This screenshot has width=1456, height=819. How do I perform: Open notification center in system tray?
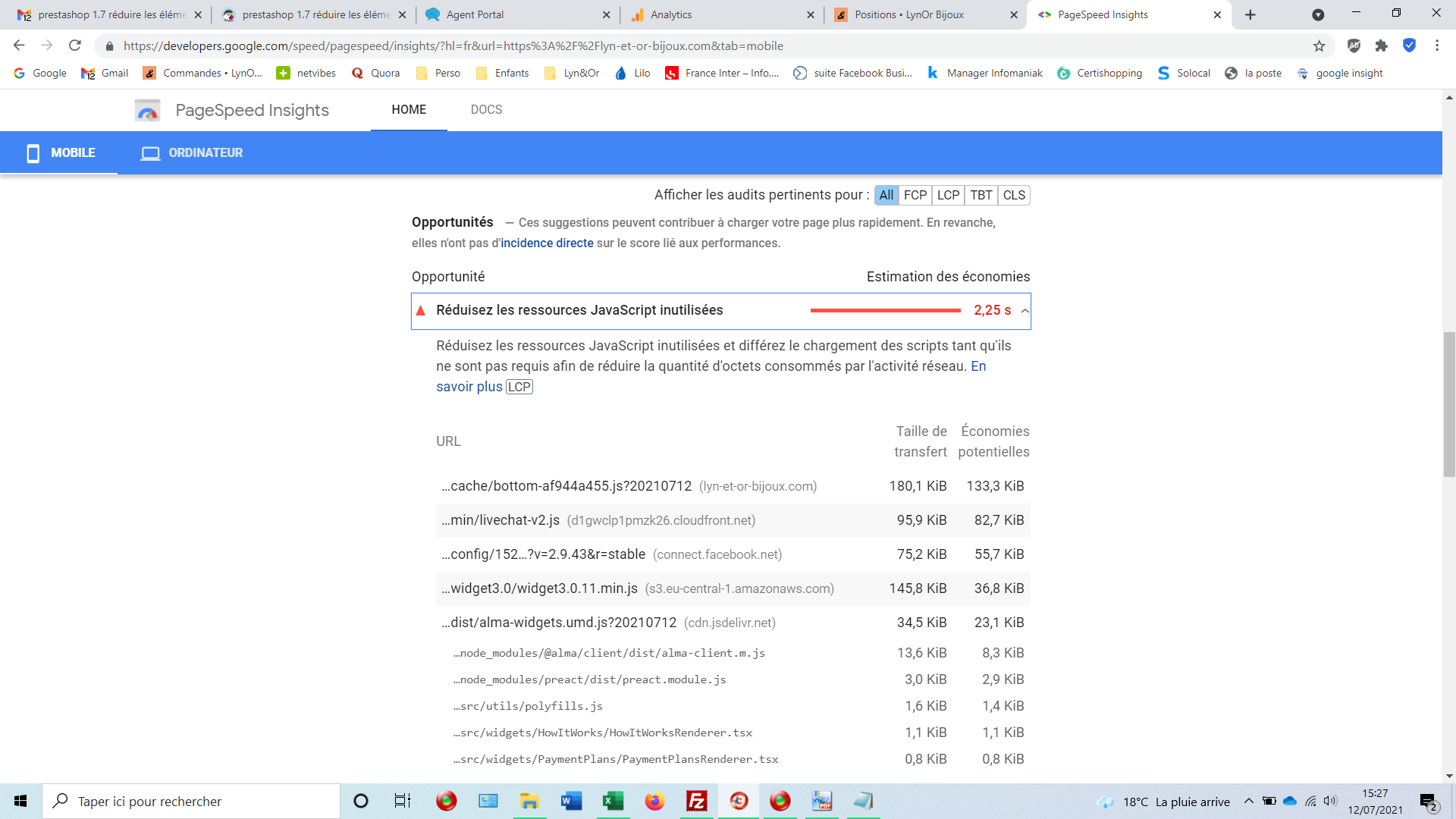click(1429, 802)
